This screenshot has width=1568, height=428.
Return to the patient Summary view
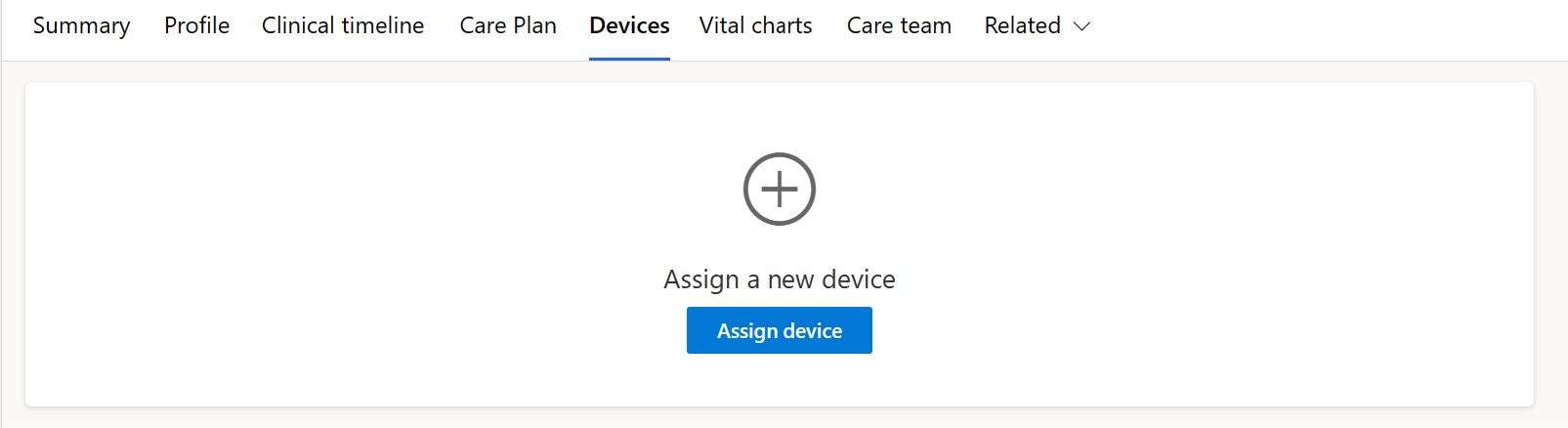coord(81,26)
